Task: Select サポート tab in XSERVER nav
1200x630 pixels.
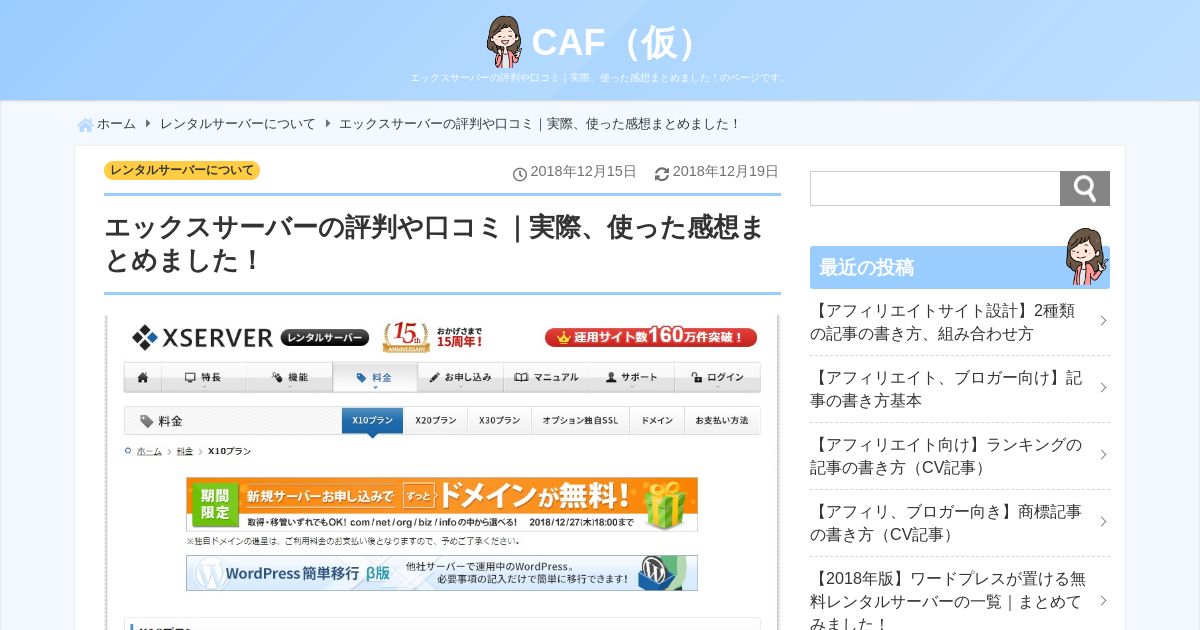Action: coord(631,377)
